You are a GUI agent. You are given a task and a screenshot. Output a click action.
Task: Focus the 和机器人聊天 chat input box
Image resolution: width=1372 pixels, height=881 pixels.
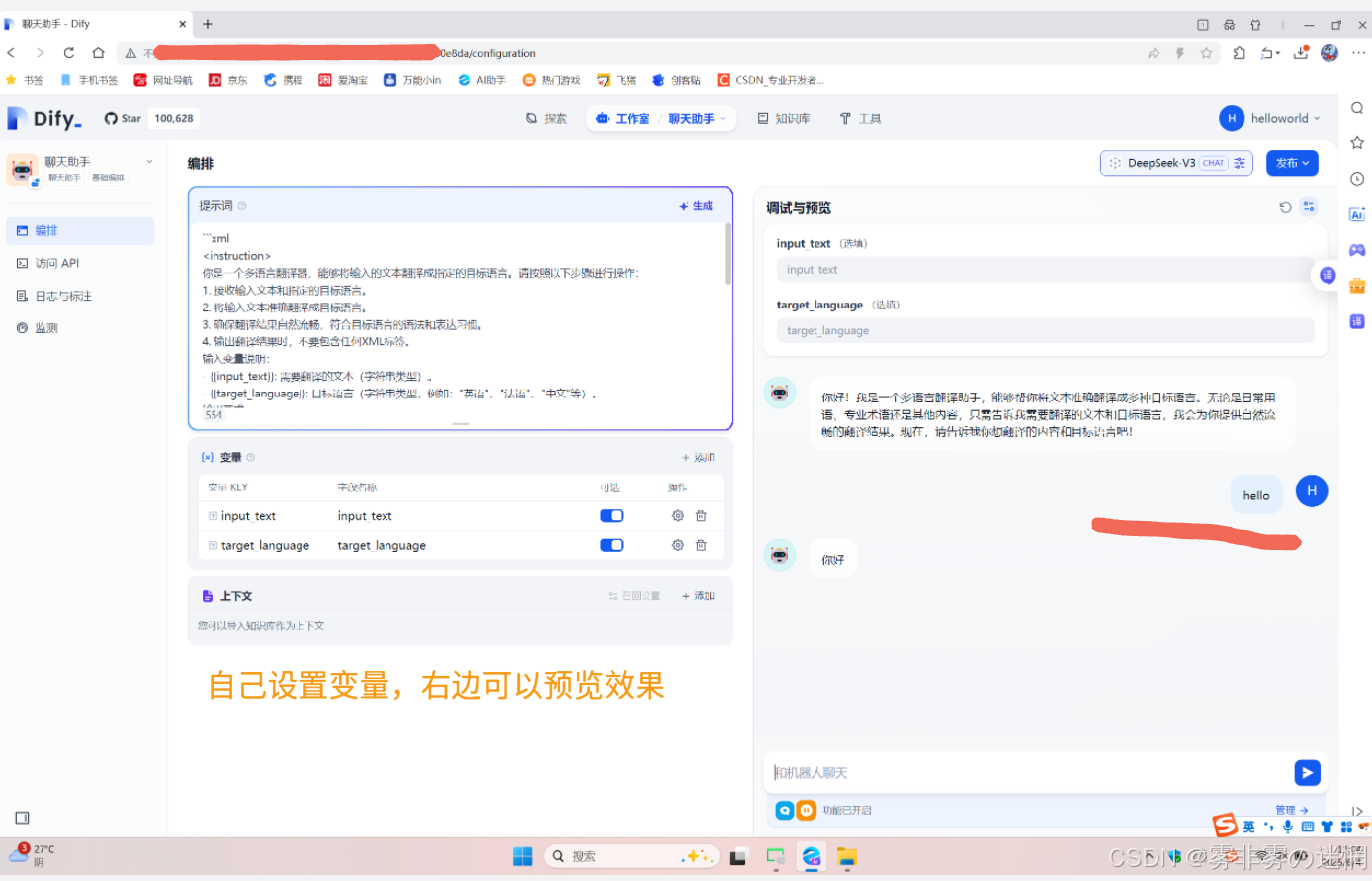pos(1028,773)
